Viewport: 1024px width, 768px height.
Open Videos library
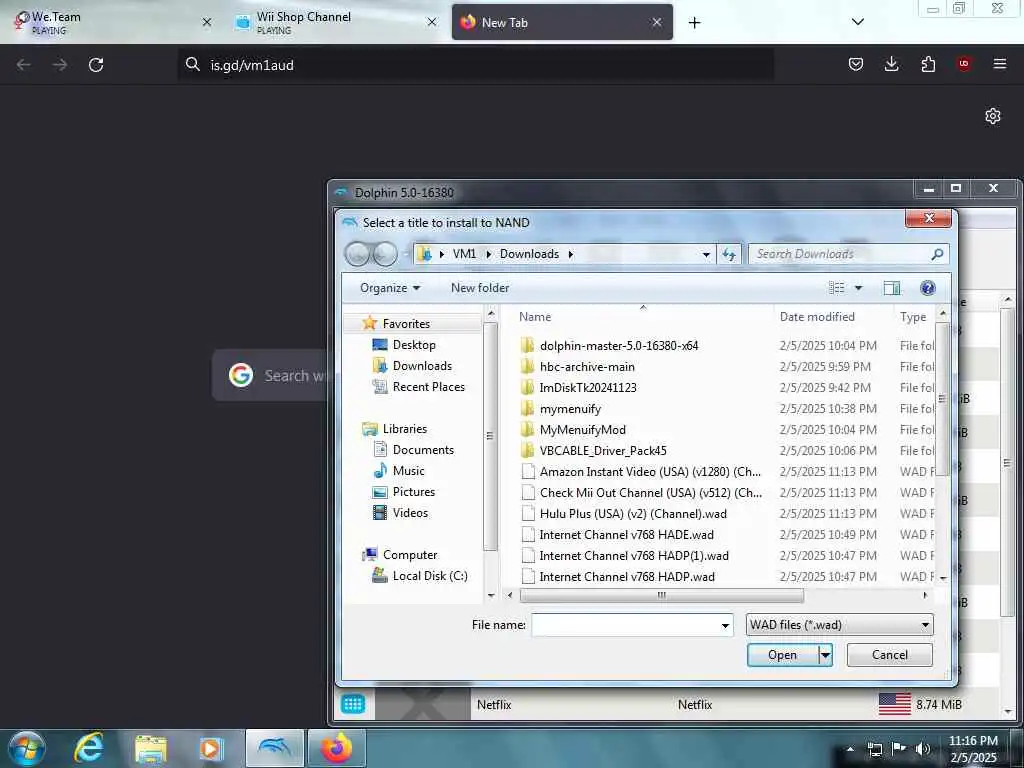tap(410, 513)
